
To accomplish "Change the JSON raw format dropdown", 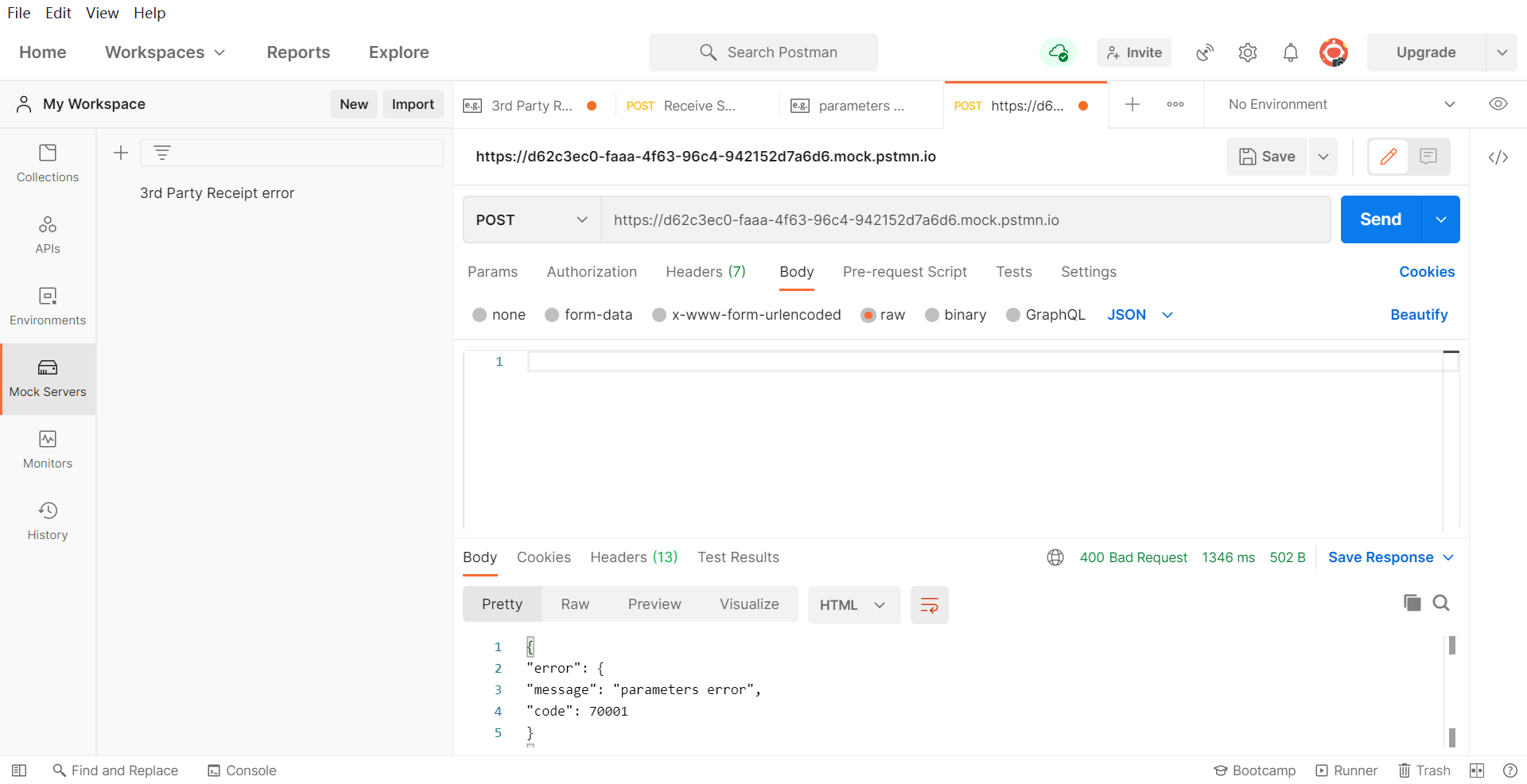I will tap(1140, 315).
